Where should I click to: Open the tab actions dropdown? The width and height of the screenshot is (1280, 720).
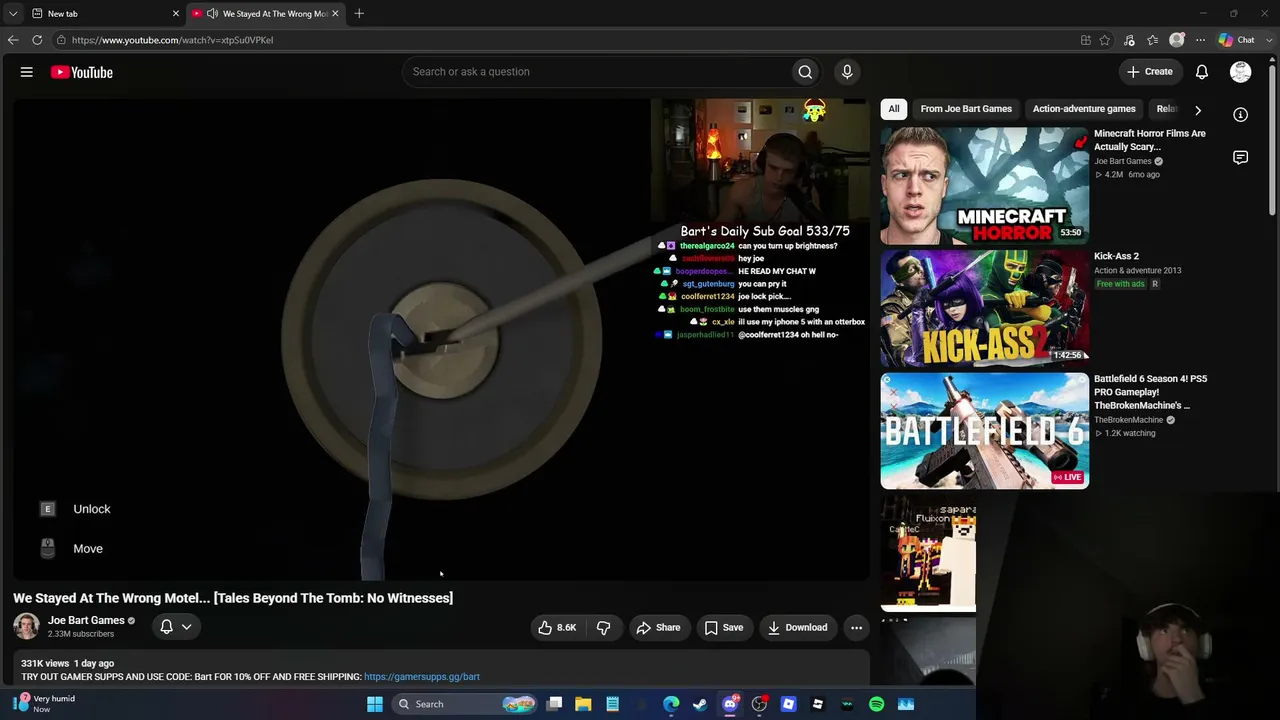13,14
